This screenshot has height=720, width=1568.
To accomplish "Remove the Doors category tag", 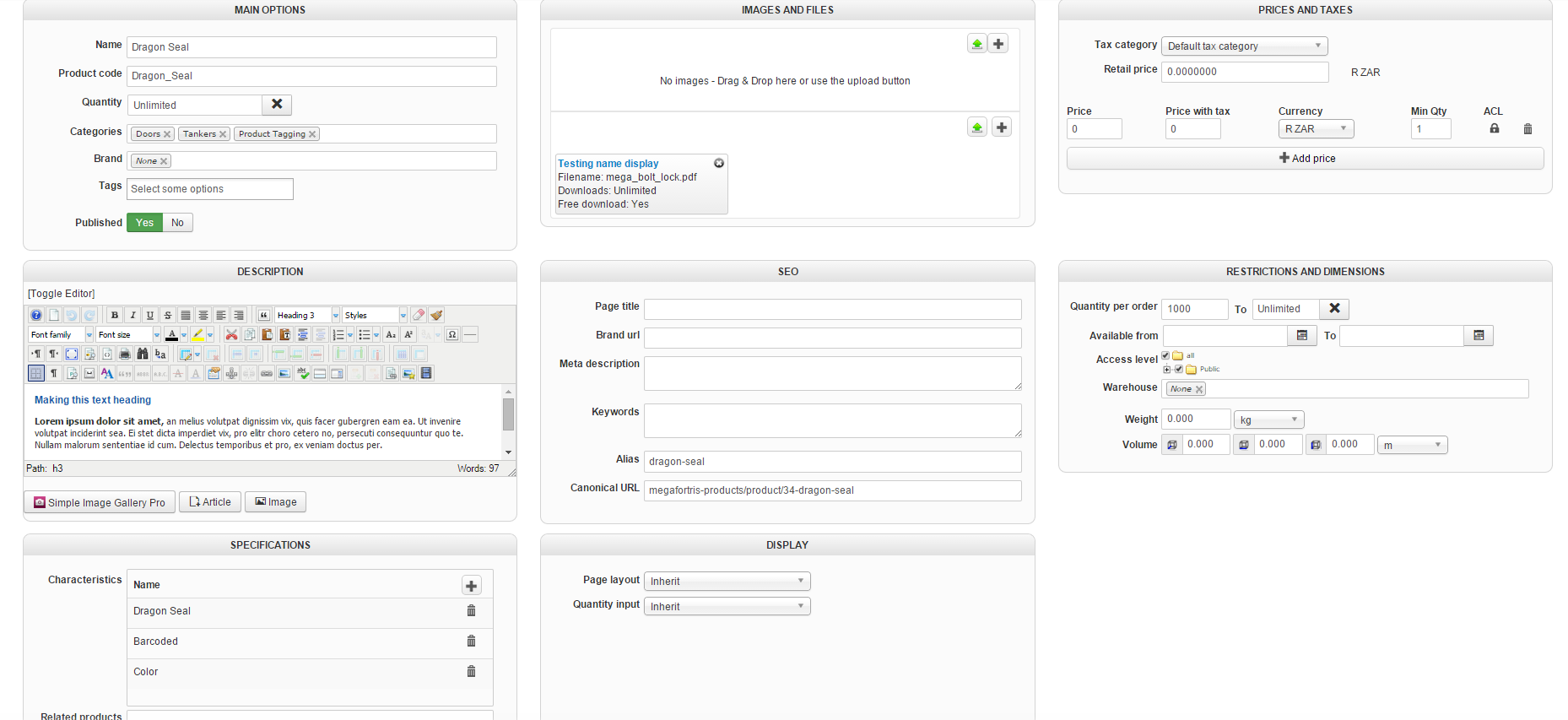I will pos(167,134).
